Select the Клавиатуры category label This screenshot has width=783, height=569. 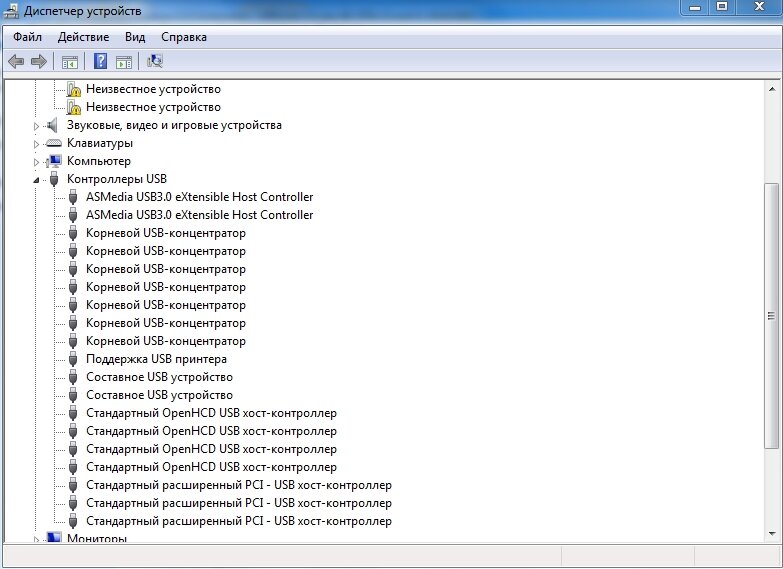[x=100, y=143]
